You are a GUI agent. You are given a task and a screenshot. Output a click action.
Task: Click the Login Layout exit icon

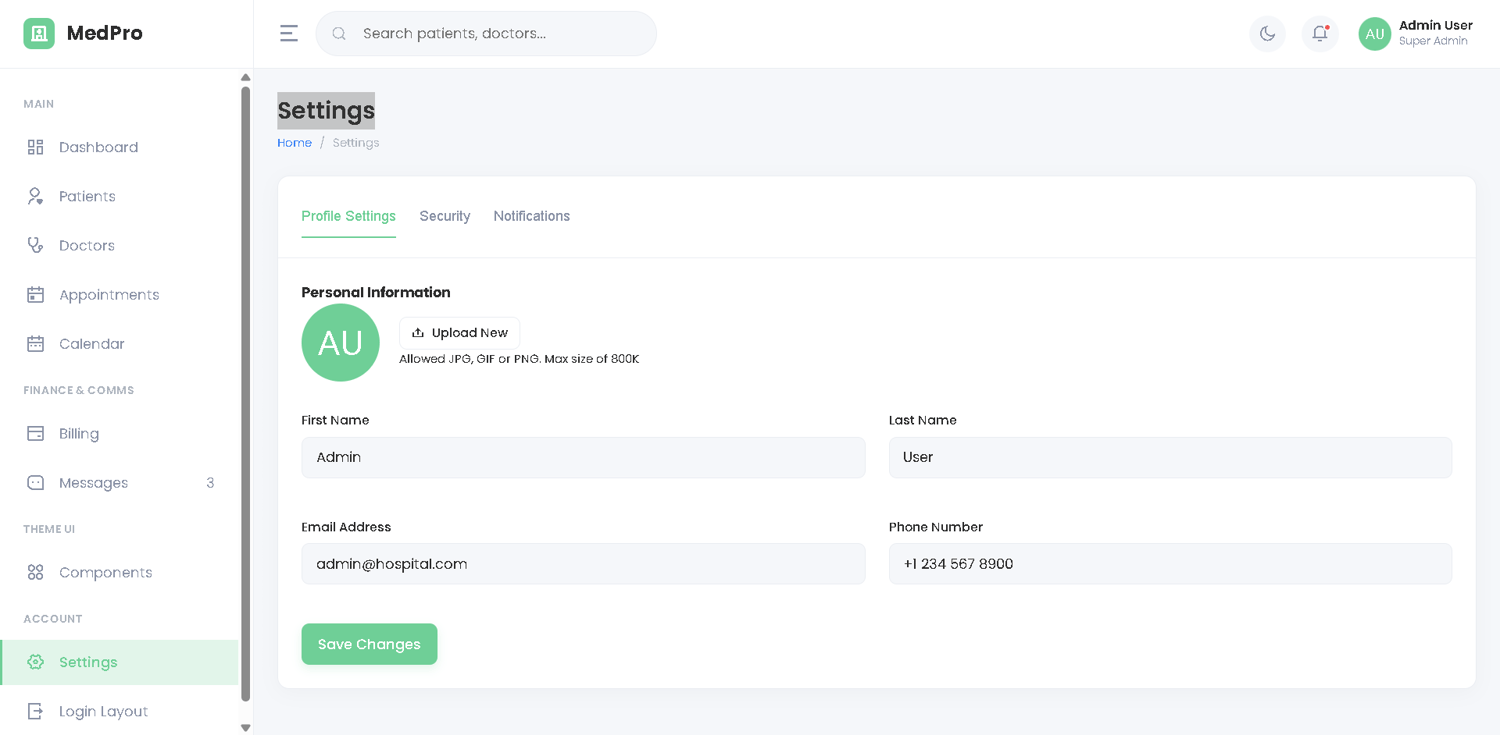click(x=36, y=711)
